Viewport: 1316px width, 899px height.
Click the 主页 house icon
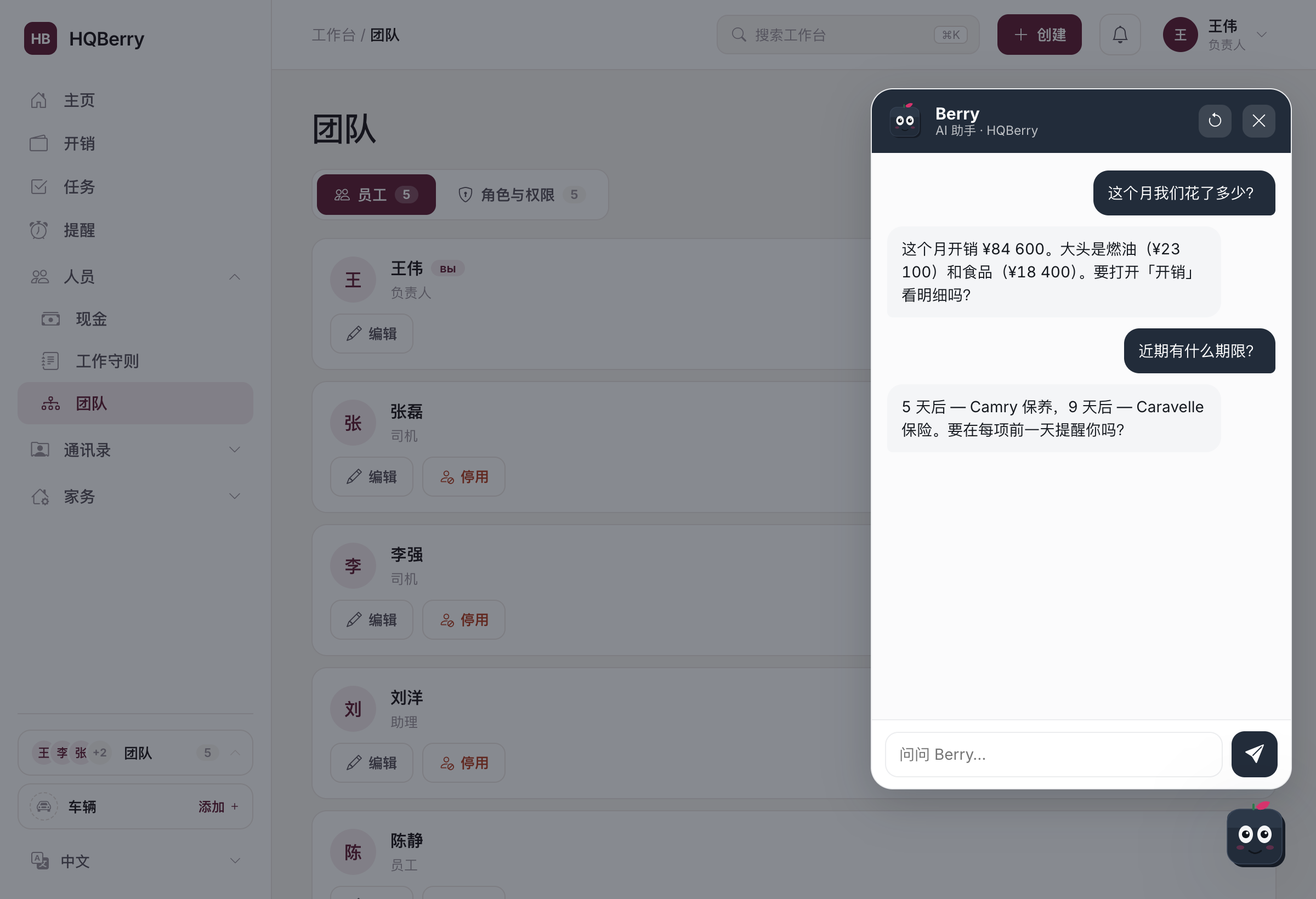(38, 100)
